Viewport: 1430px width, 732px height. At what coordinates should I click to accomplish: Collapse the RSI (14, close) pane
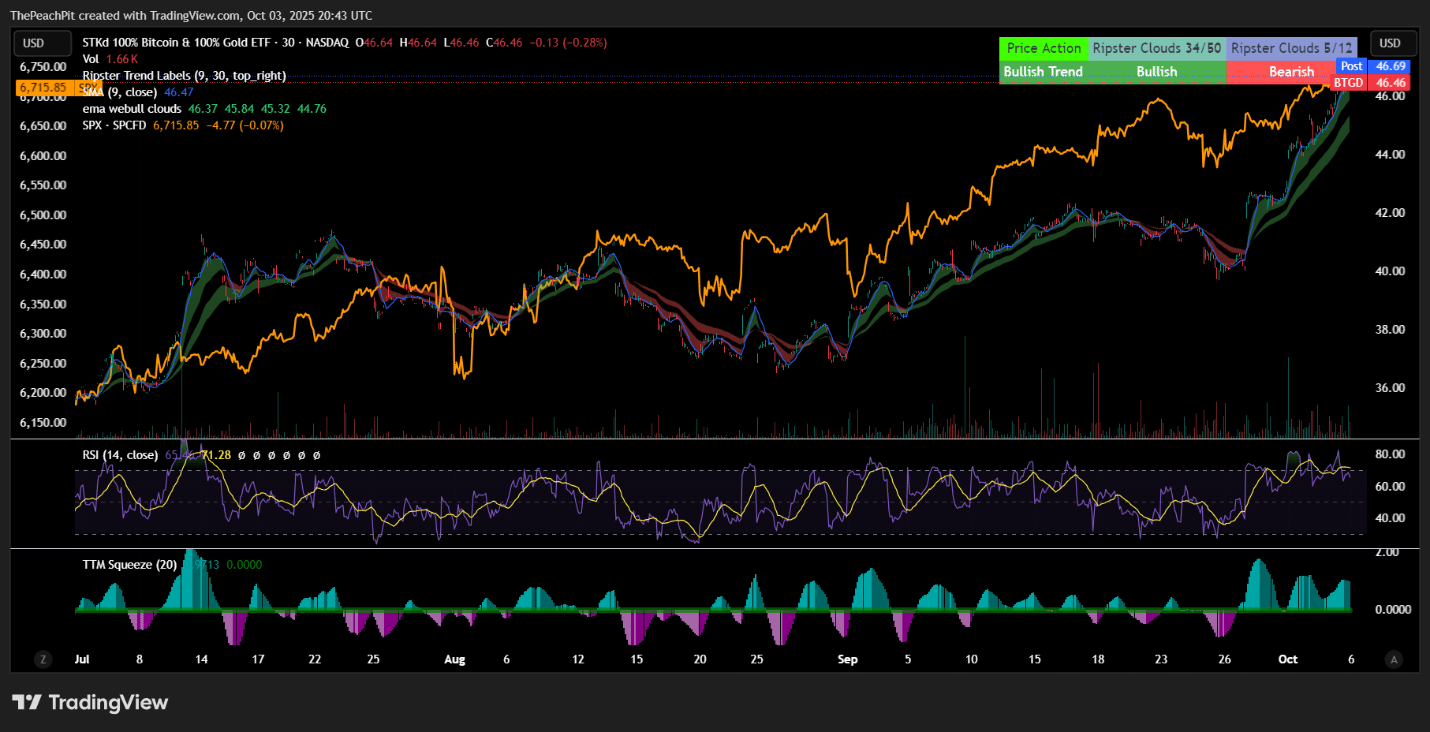[120, 454]
